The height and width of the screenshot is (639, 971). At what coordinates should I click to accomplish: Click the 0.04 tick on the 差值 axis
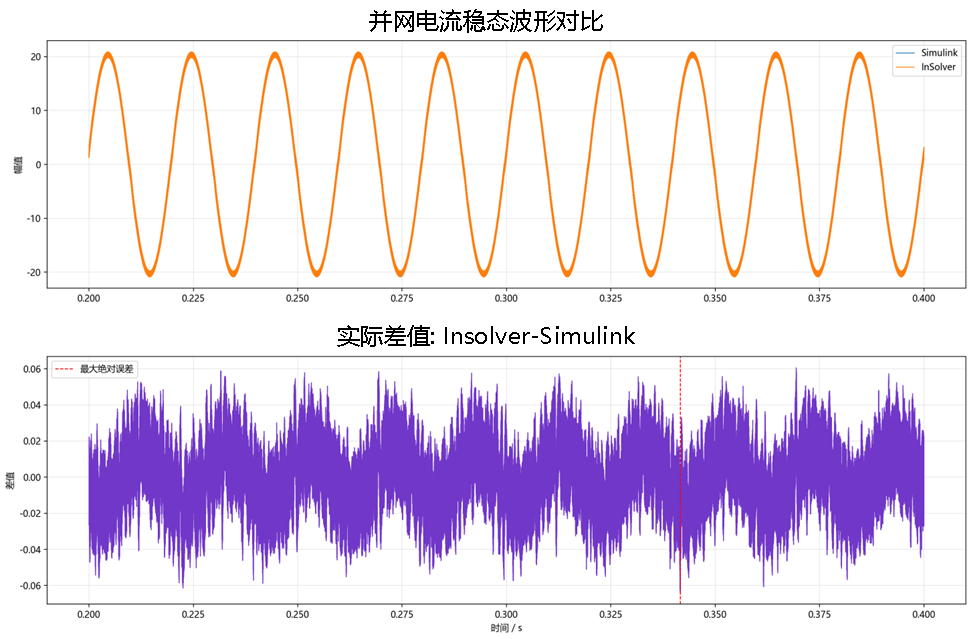pyautogui.click(x=32, y=405)
